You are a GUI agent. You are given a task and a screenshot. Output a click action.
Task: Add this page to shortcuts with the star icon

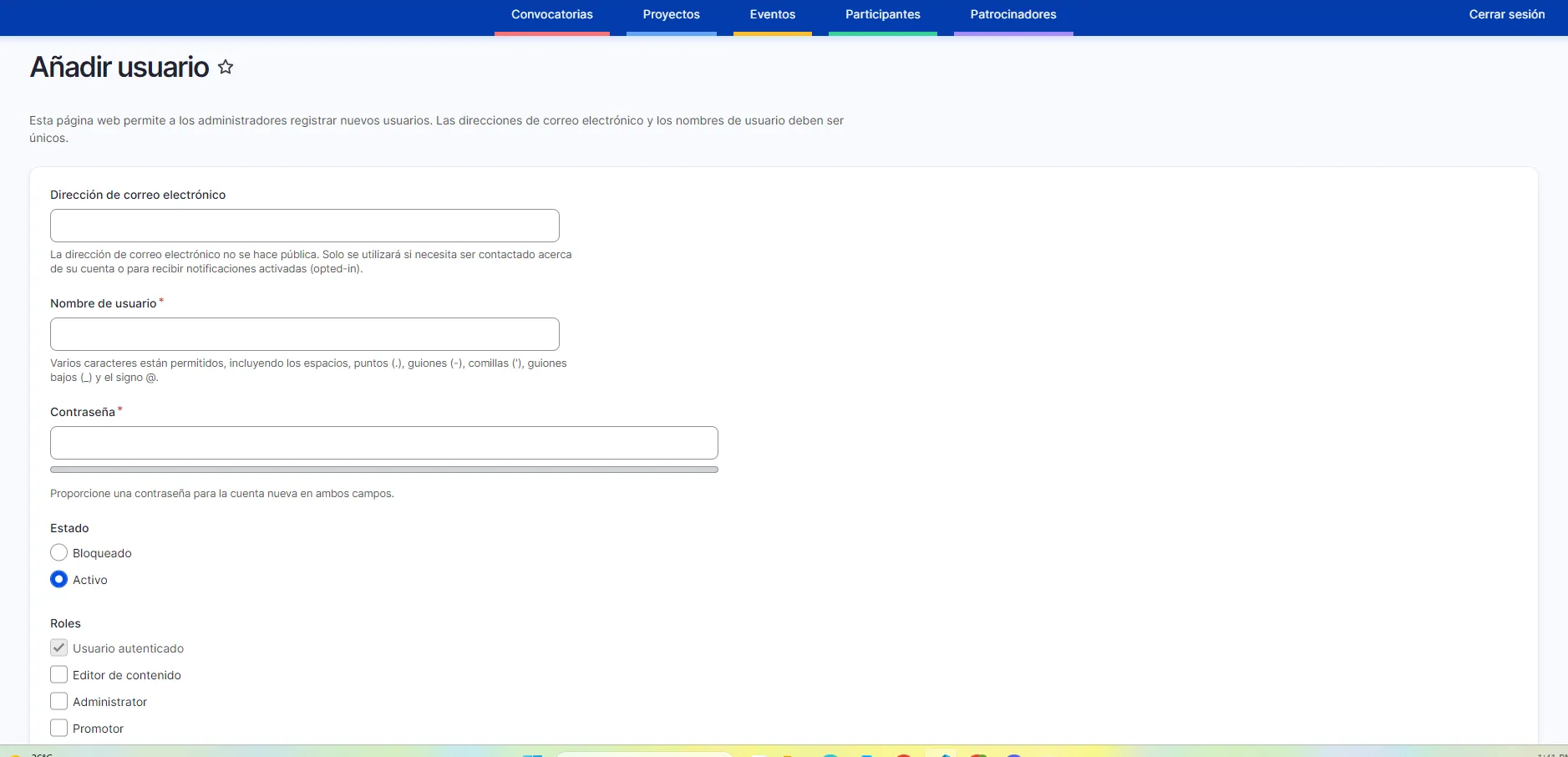tap(226, 67)
